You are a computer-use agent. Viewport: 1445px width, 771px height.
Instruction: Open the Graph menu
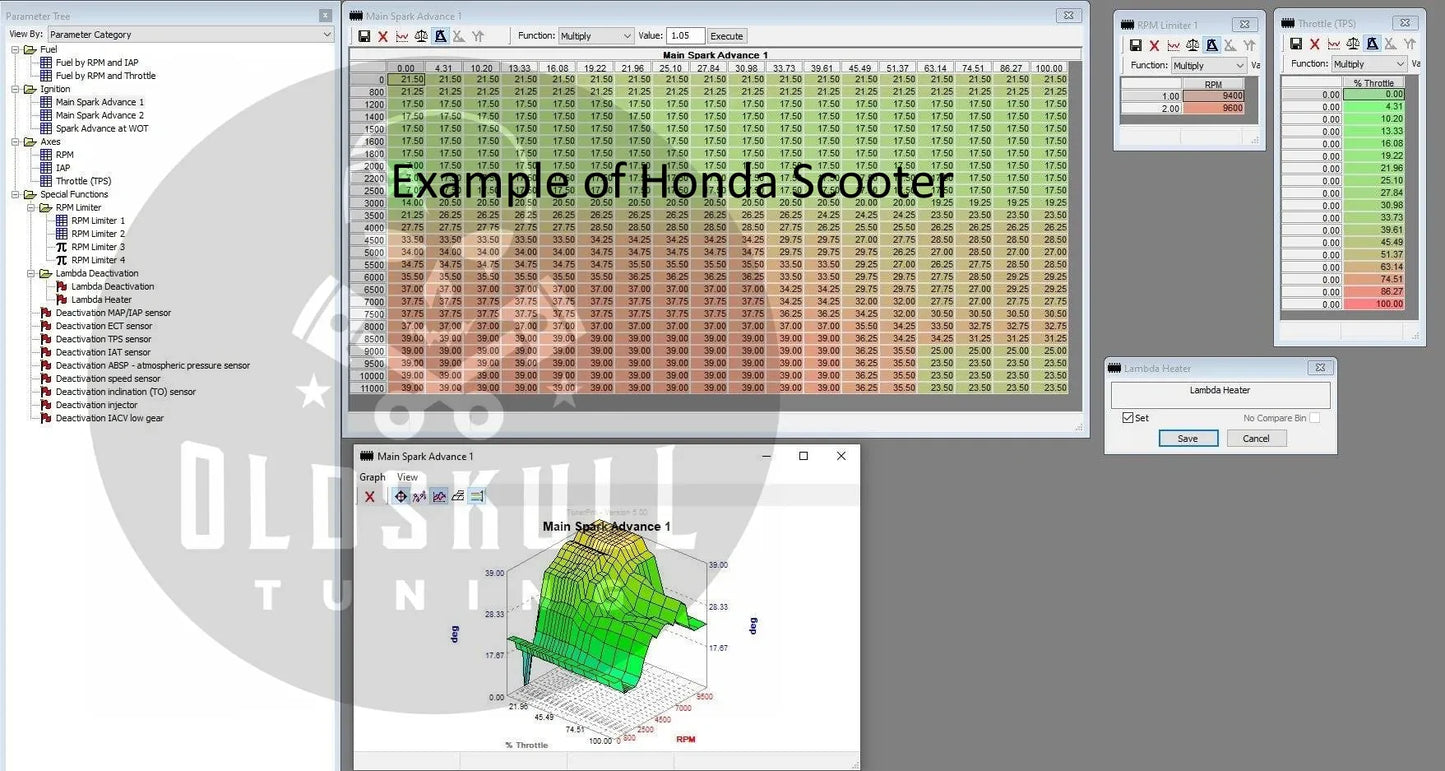pos(372,477)
